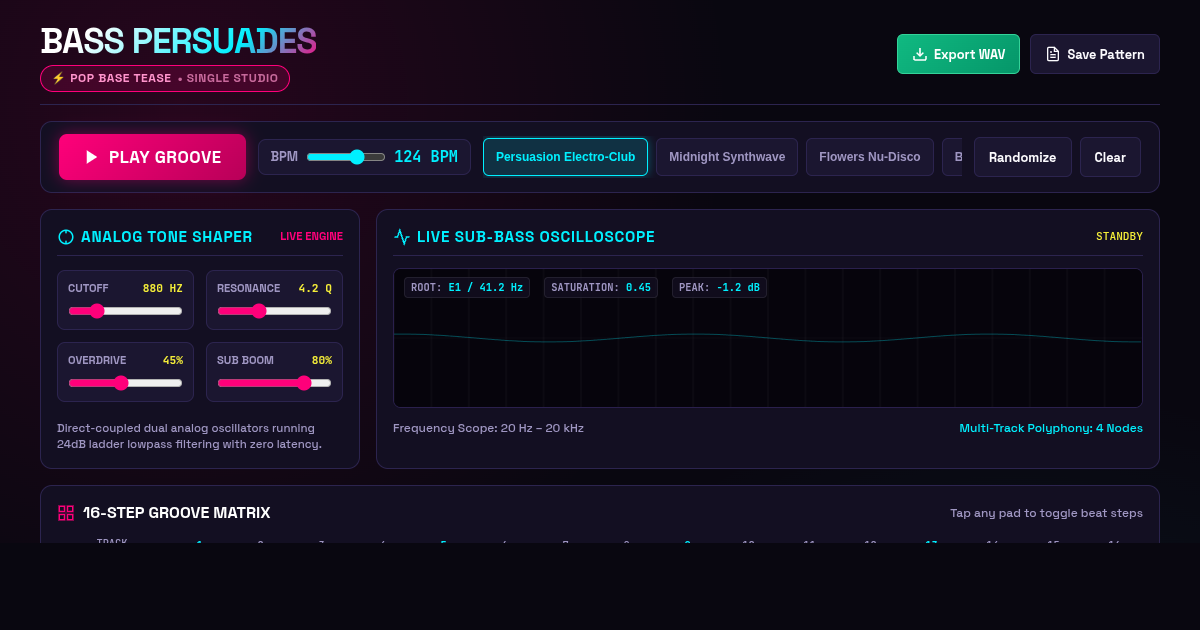
Task: Click the play triangle icon in Play Groove
Action: pyautogui.click(x=92, y=157)
